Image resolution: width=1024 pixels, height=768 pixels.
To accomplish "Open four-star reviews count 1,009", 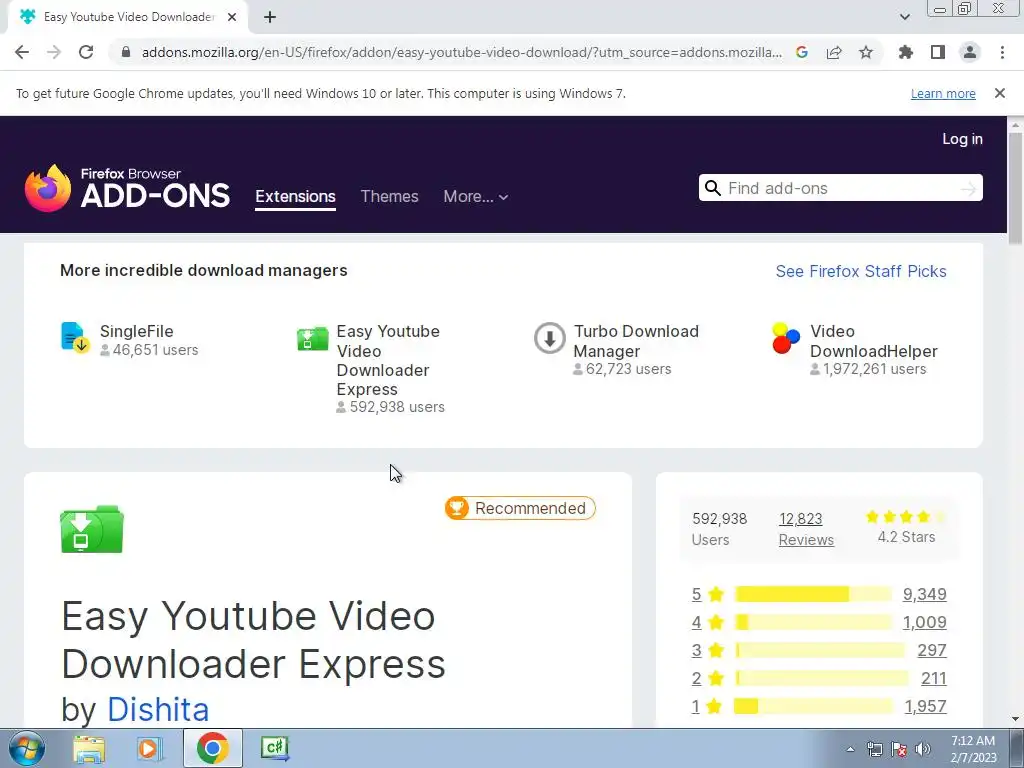I will pyautogui.click(x=924, y=622).
